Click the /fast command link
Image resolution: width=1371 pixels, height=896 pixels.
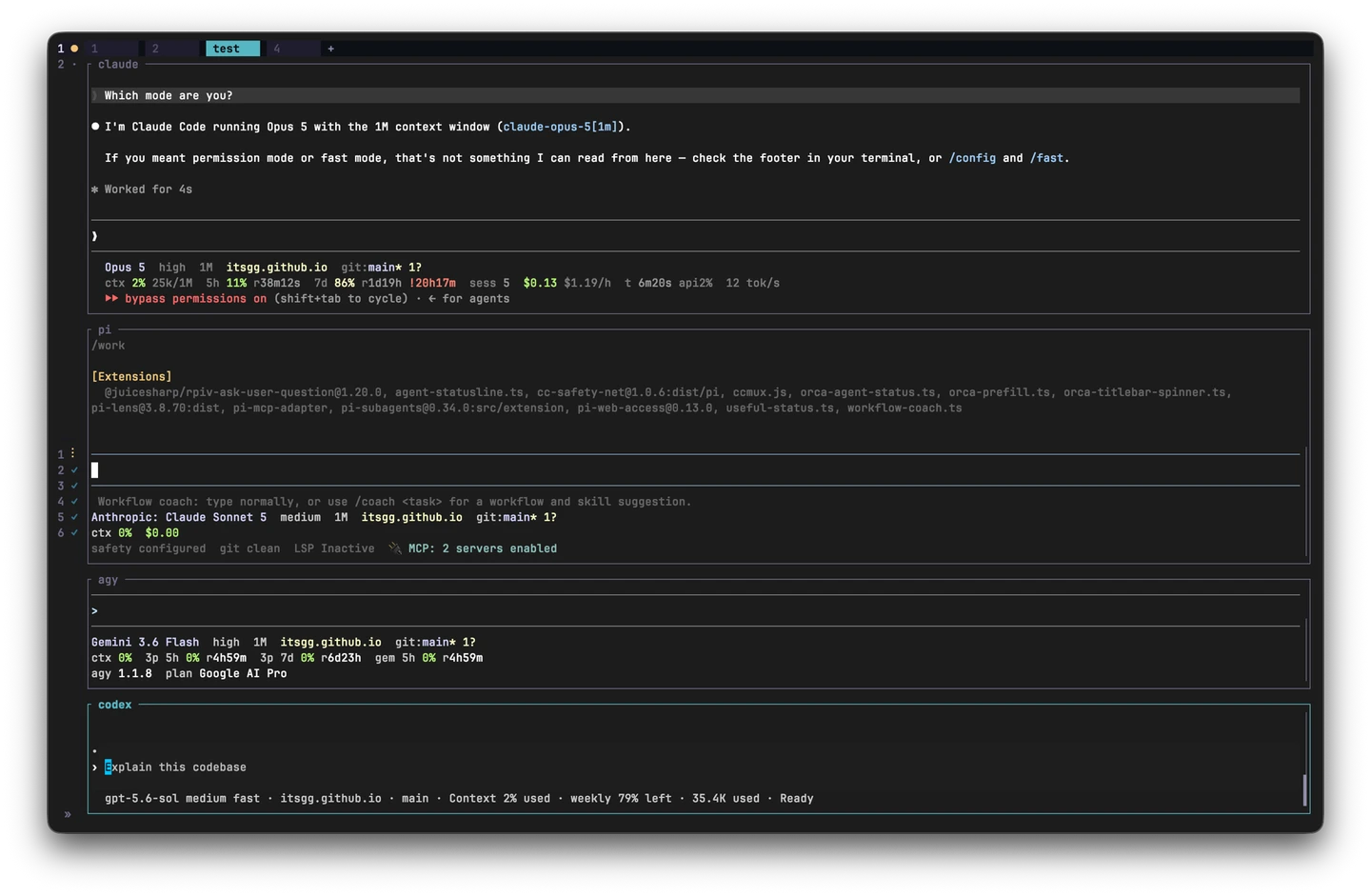tap(1046, 158)
